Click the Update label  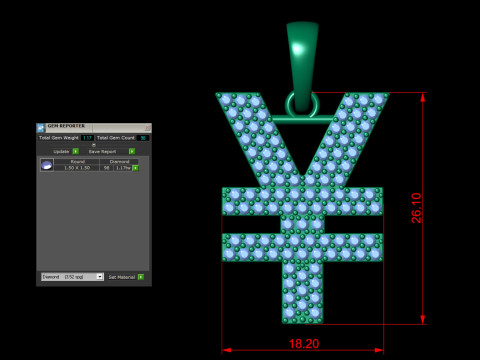(x=61, y=151)
